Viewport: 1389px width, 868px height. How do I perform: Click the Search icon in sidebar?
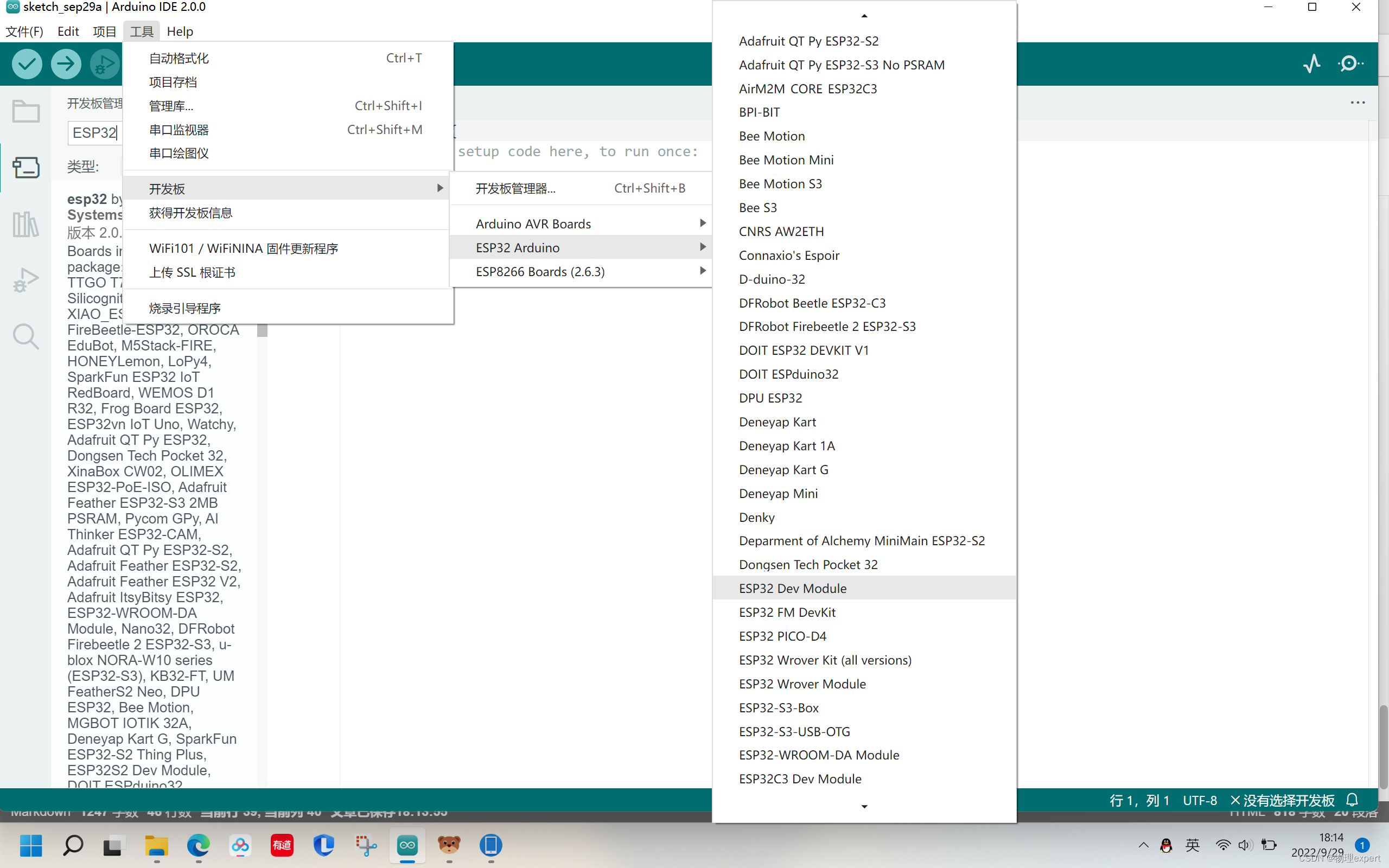click(26, 336)
